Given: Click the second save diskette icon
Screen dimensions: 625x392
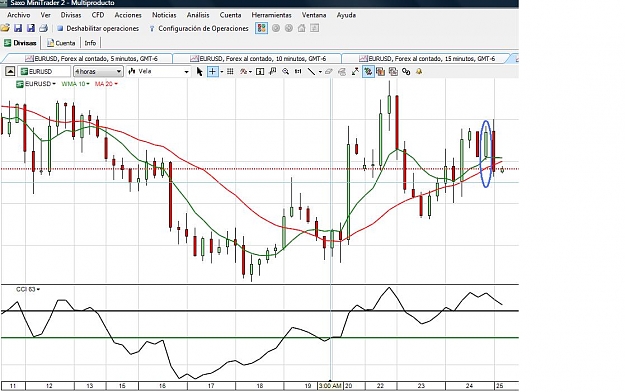Looking at the screenshot, I should [31, 28].
